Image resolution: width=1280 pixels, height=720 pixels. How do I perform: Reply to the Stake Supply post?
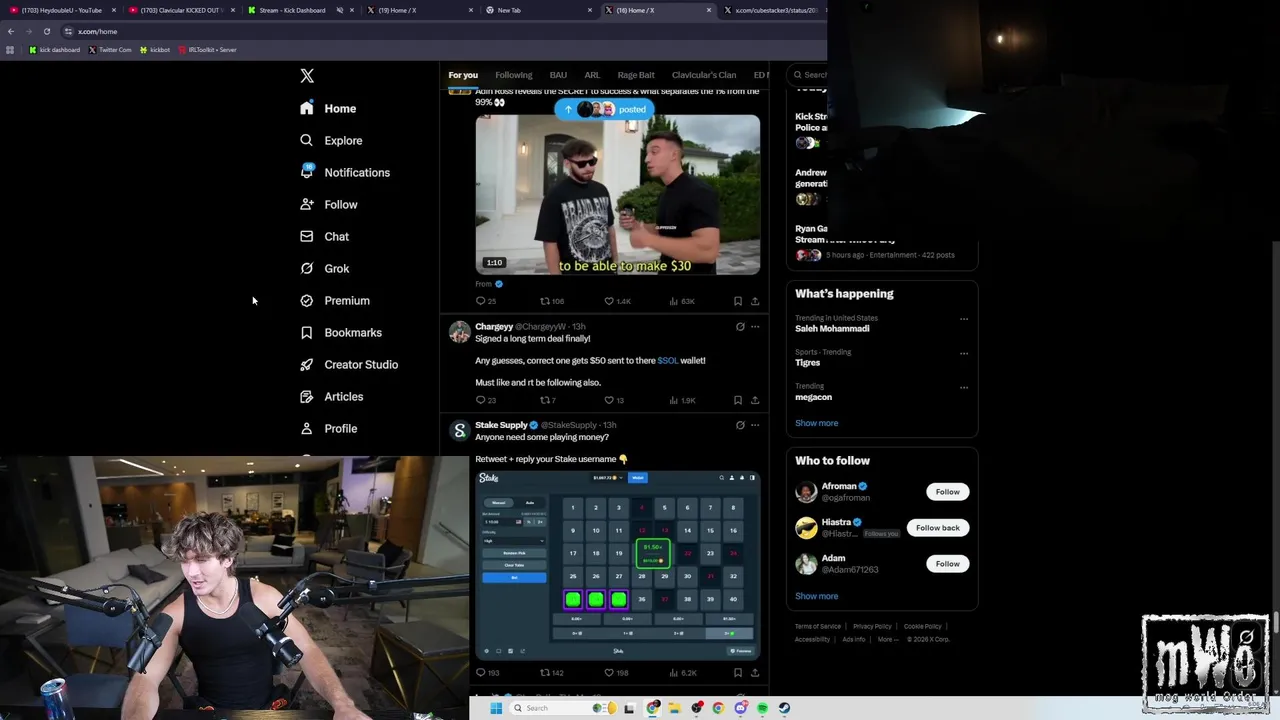pyautogui.click(x=487, y=673)
